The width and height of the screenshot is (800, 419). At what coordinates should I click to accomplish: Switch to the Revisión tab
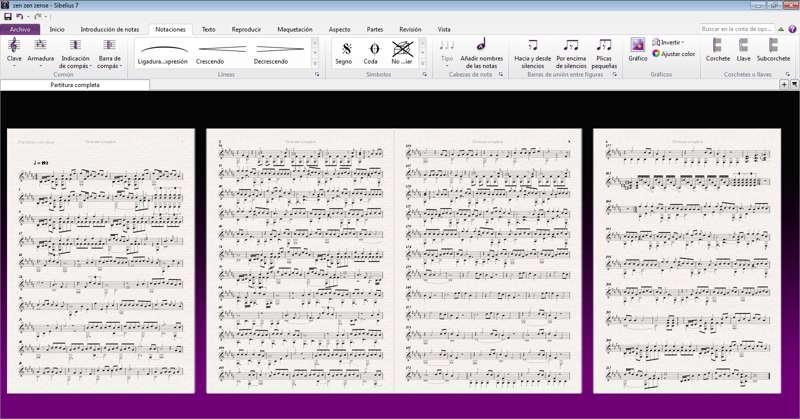coord(411,30)
